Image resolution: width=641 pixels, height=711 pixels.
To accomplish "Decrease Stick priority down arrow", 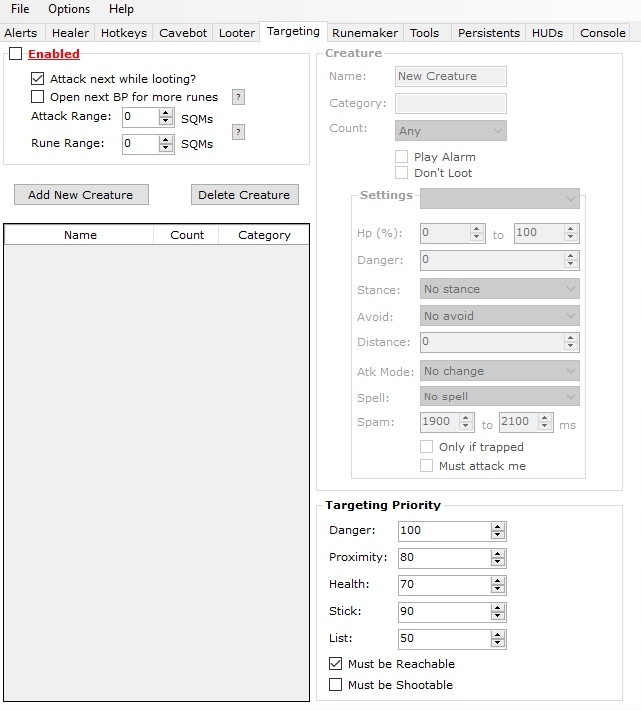I will tap(498, 616).
